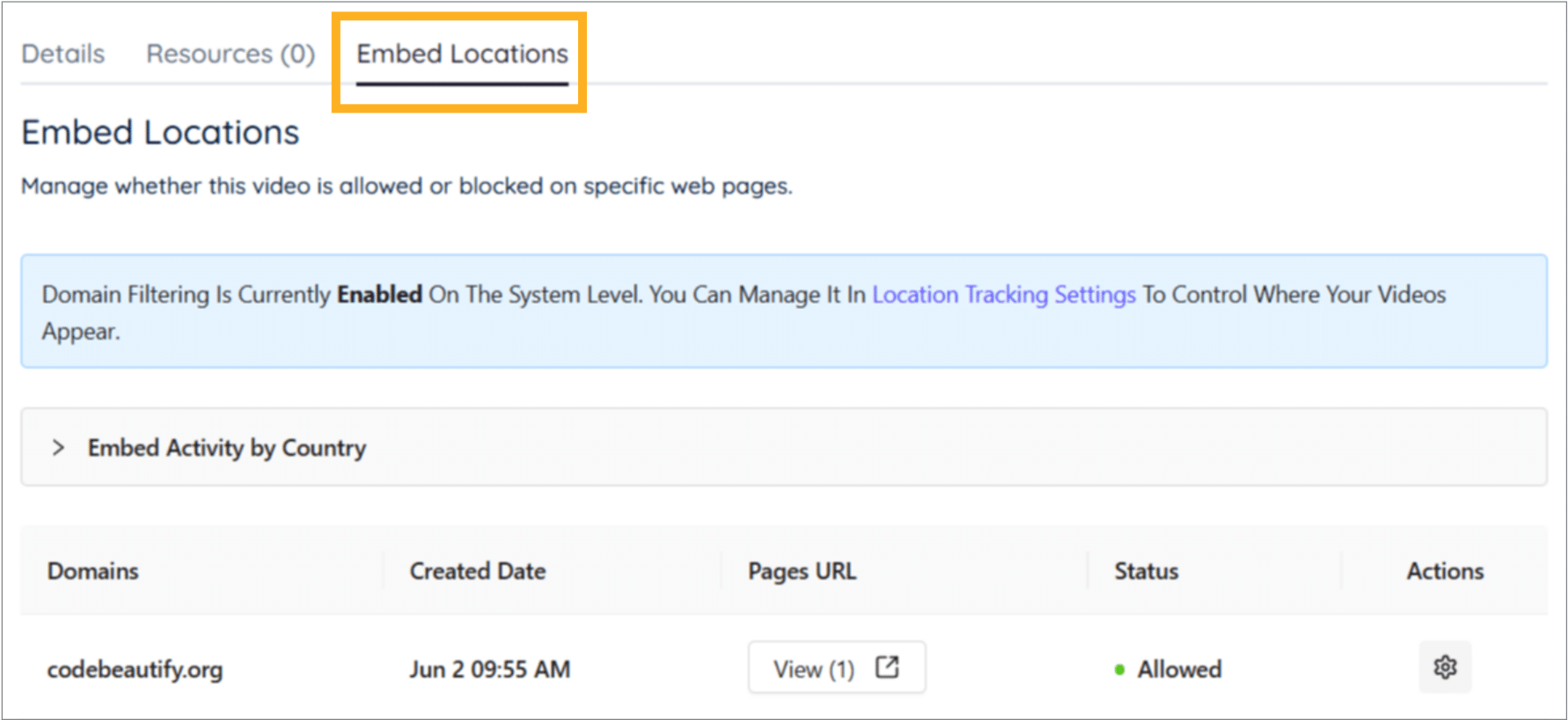Click the Status column header
This screenshot has width=1568, height=720.
click(1147, 571)
